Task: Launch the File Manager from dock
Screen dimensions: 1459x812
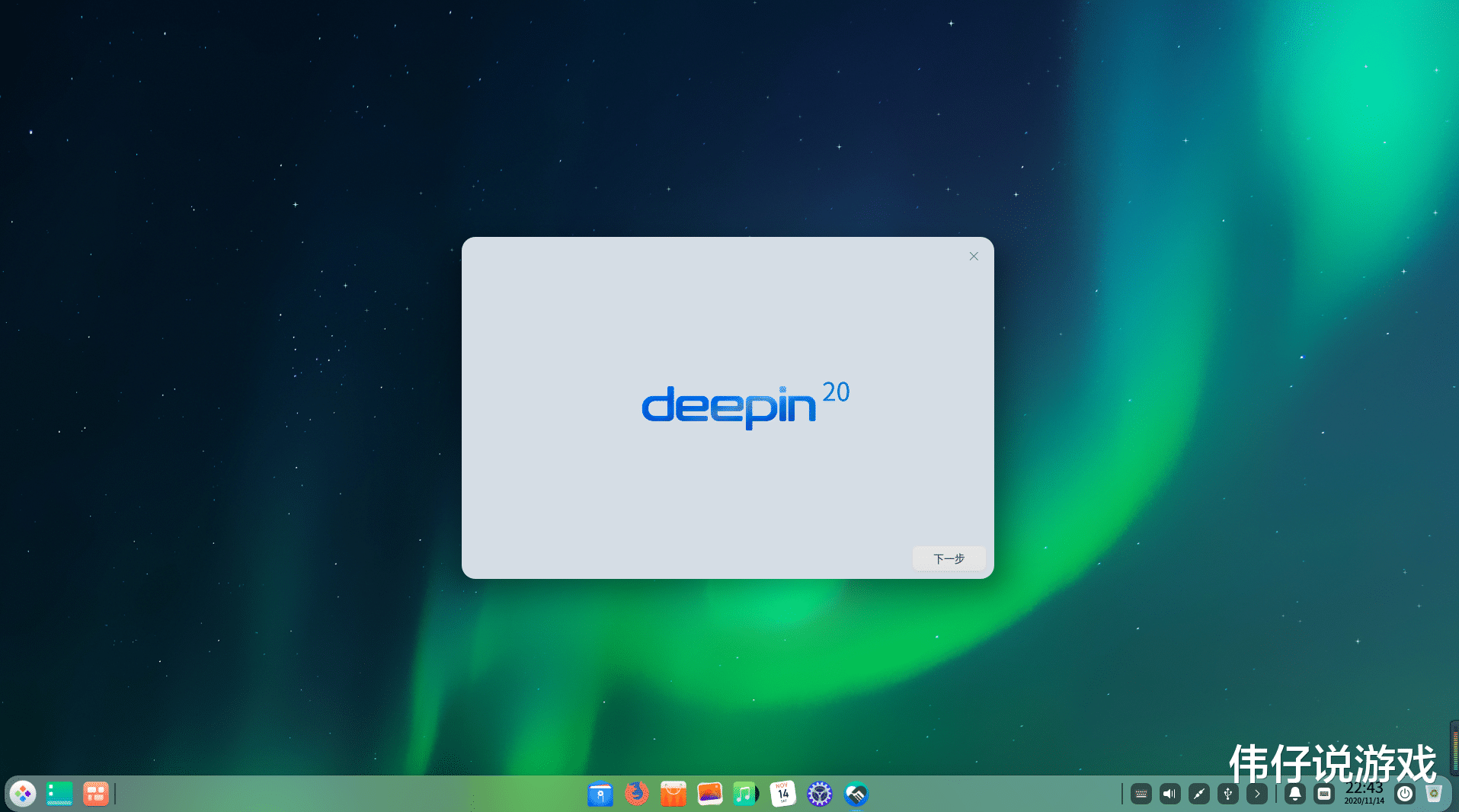Action: coord(600,794)
